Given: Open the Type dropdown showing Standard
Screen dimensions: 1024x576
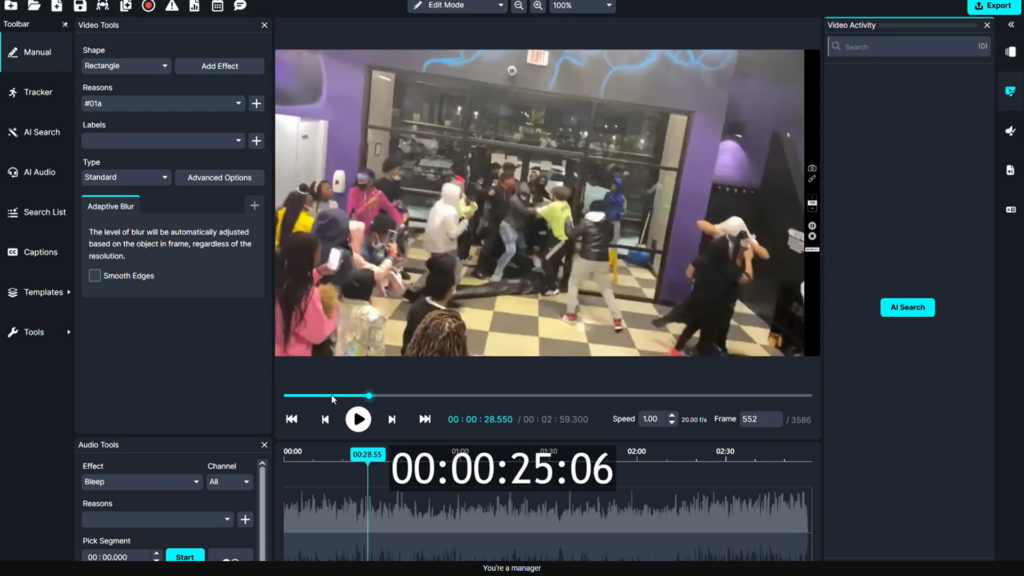Looking at the screenshot, I should pyautogui.click(x=126, y=178).
